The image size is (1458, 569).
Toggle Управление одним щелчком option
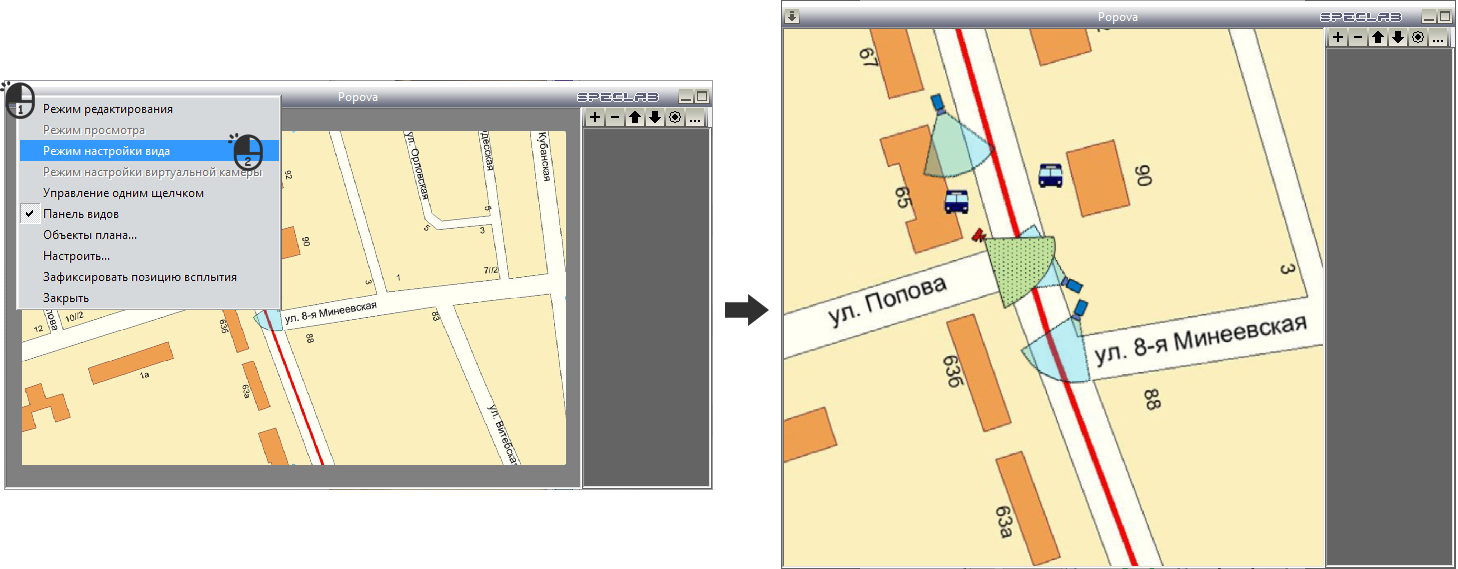(x=148, y=193)
